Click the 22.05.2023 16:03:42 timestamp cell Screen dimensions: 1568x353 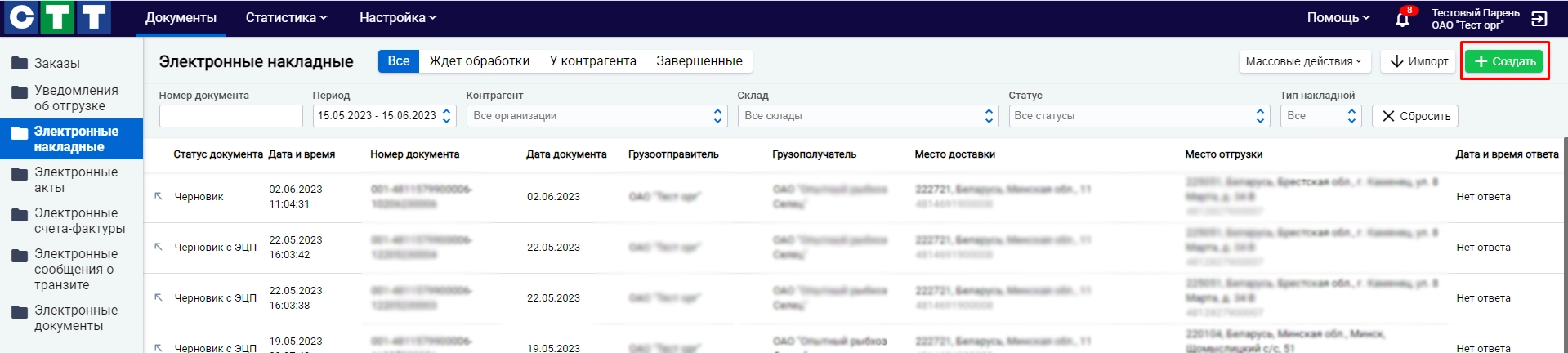[x=296, y=247]
